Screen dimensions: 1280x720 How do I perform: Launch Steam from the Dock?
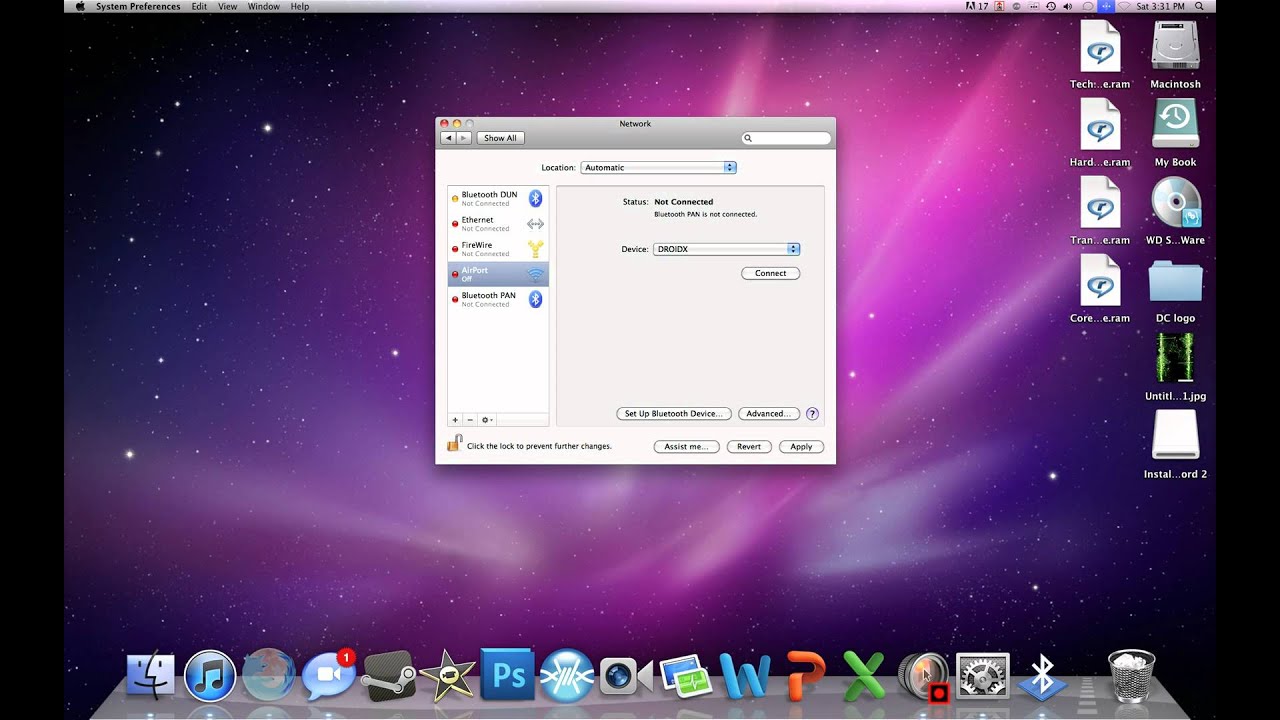point(388,677)
